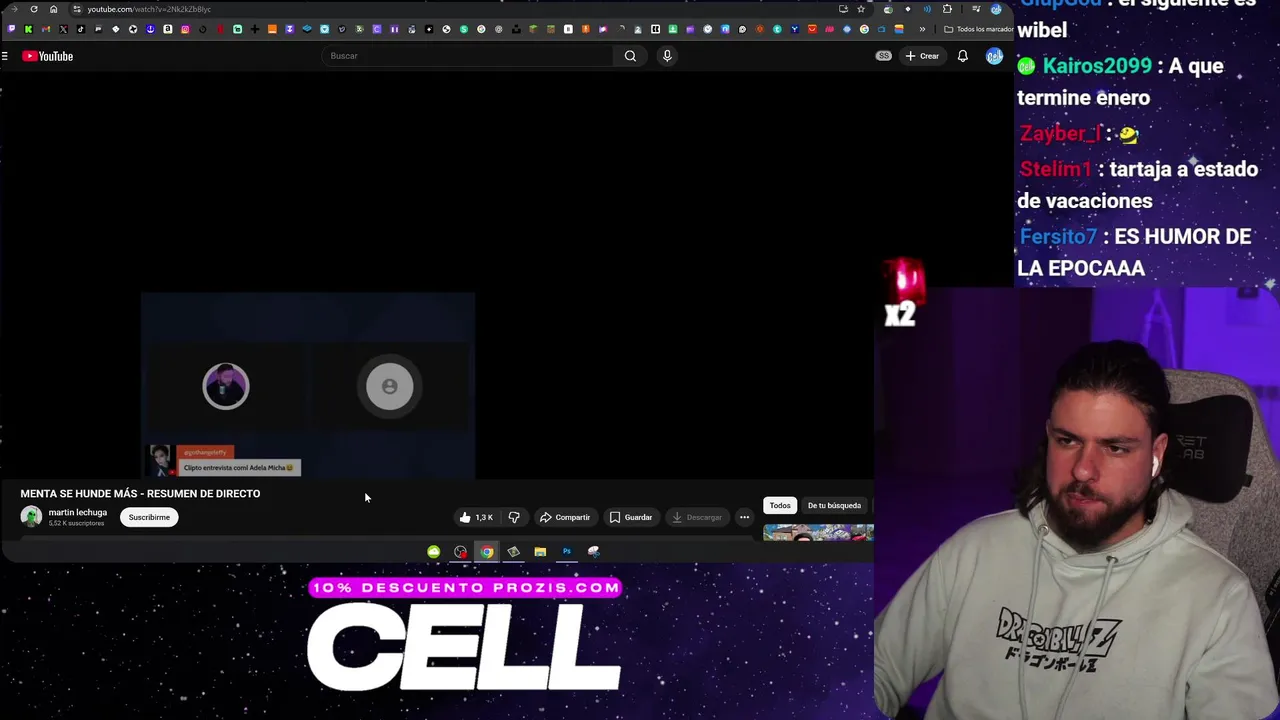Click the Descargar download button
Screen dimensions: 1280x720
point(697,517)
